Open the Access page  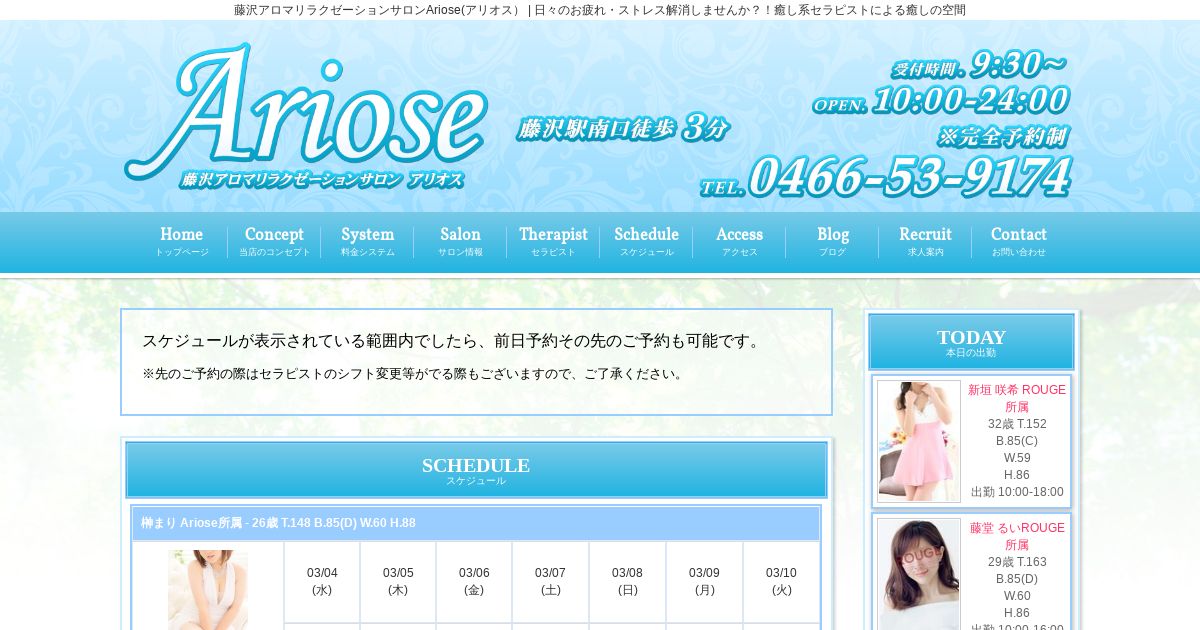[739, 241]
